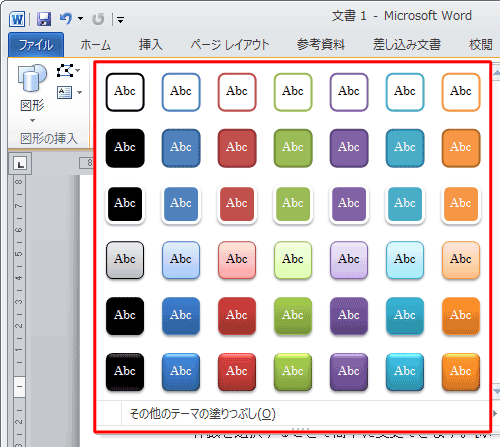Apply the light pink gradient style
Viewport: 500px width, 447px height.
237,260
